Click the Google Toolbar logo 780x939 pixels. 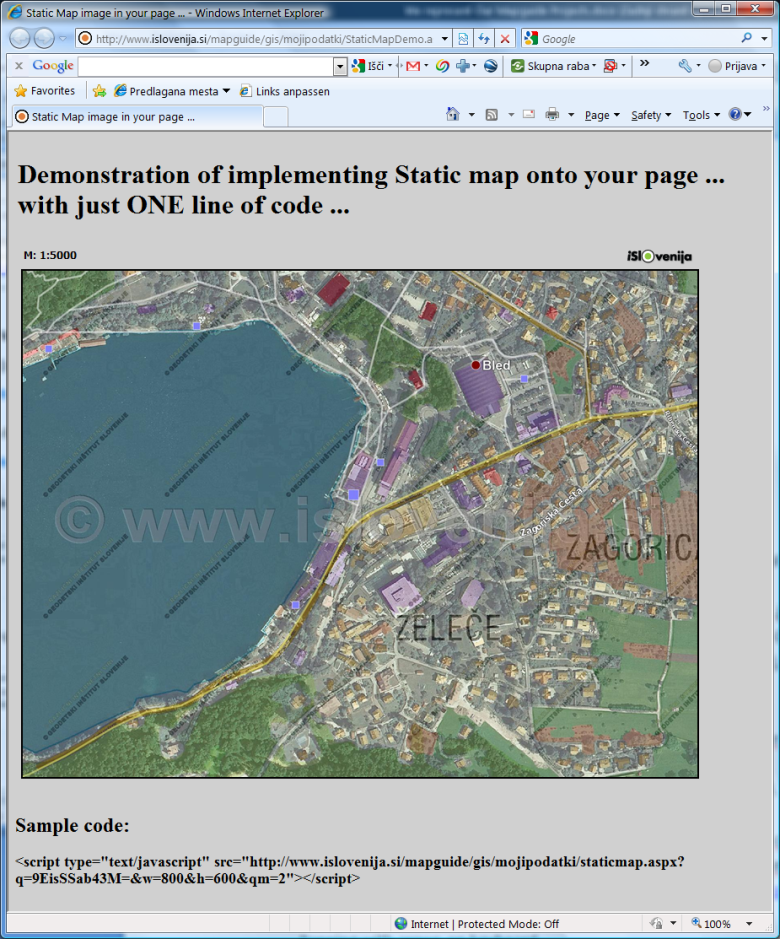[x=53, y=66]
